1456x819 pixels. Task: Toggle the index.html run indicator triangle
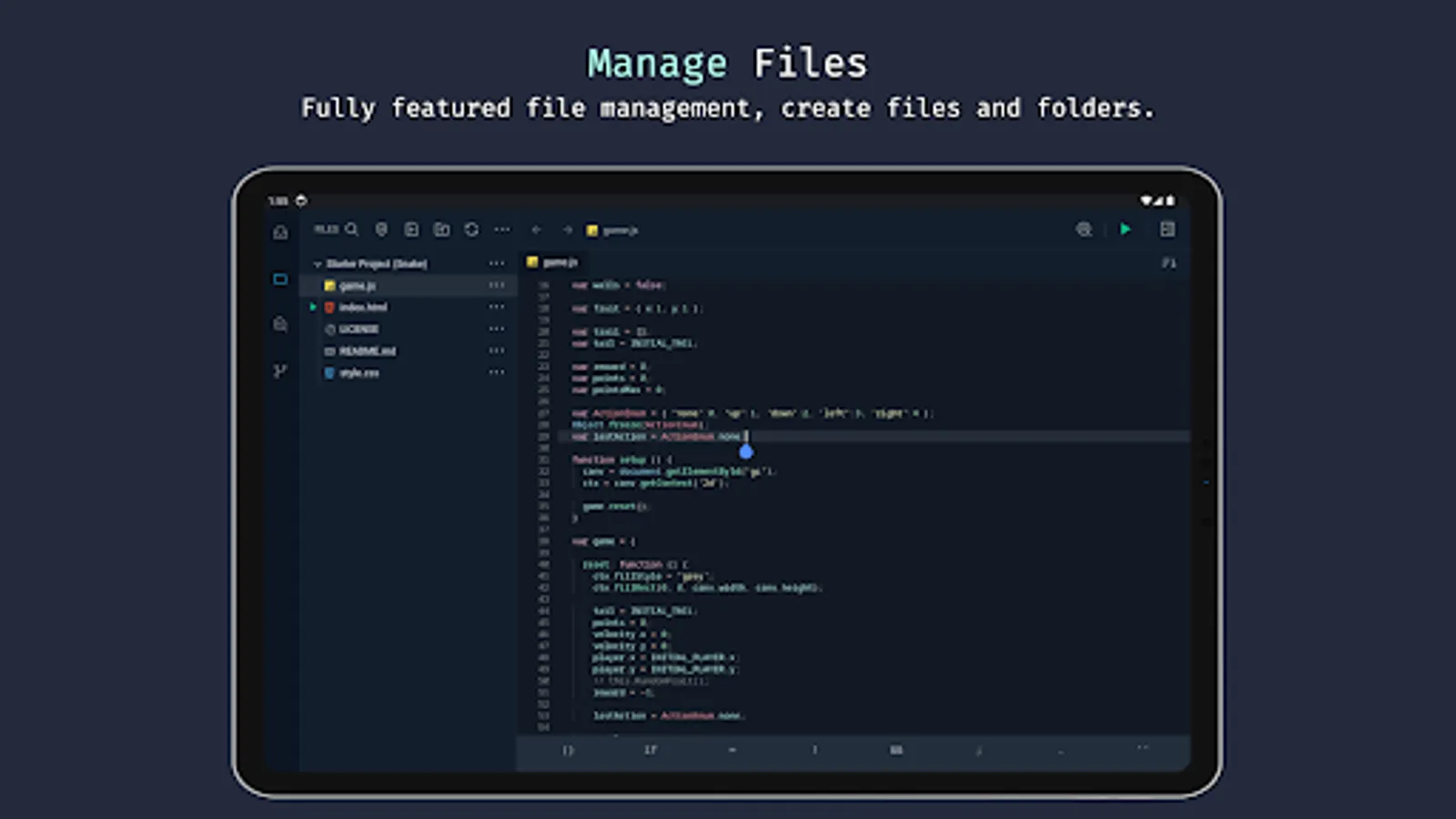(x=313, y=307)
